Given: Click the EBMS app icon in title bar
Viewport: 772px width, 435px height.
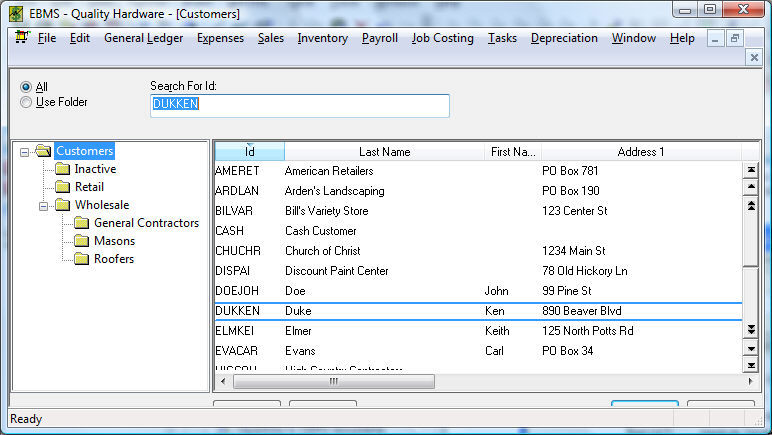Looking at the screenshot, I should [16, 14].
